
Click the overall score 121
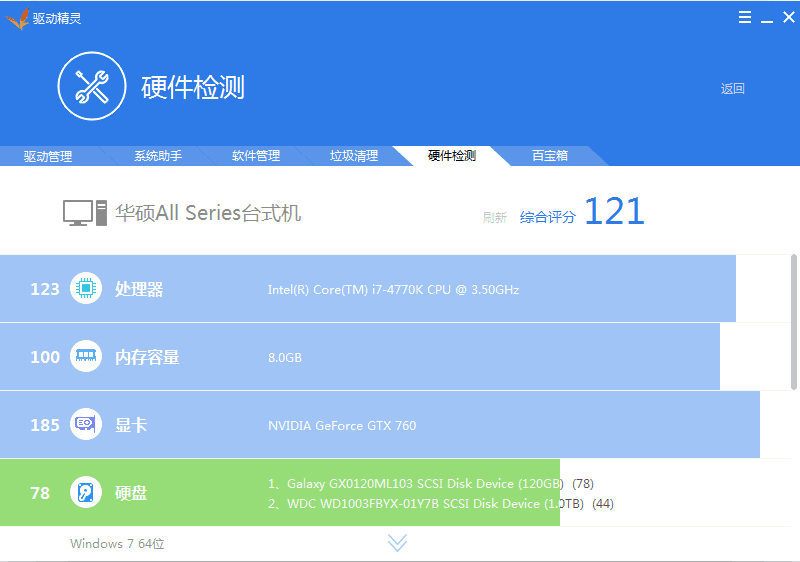pyautogui.click(x=615, y=211)
